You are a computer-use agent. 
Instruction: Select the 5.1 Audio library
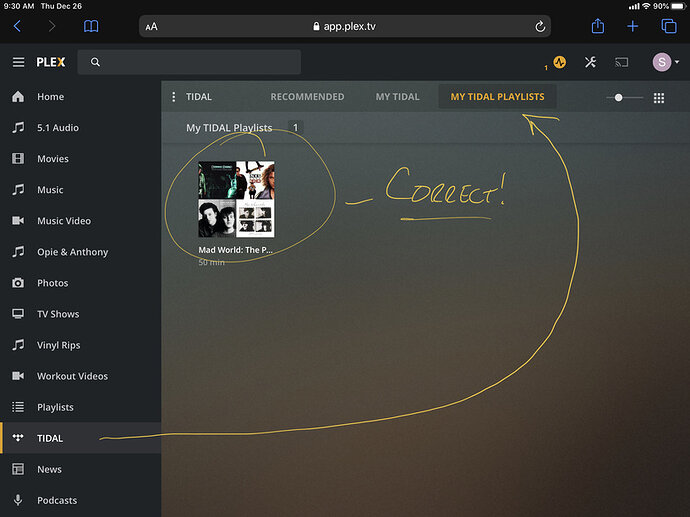(81, 128)
